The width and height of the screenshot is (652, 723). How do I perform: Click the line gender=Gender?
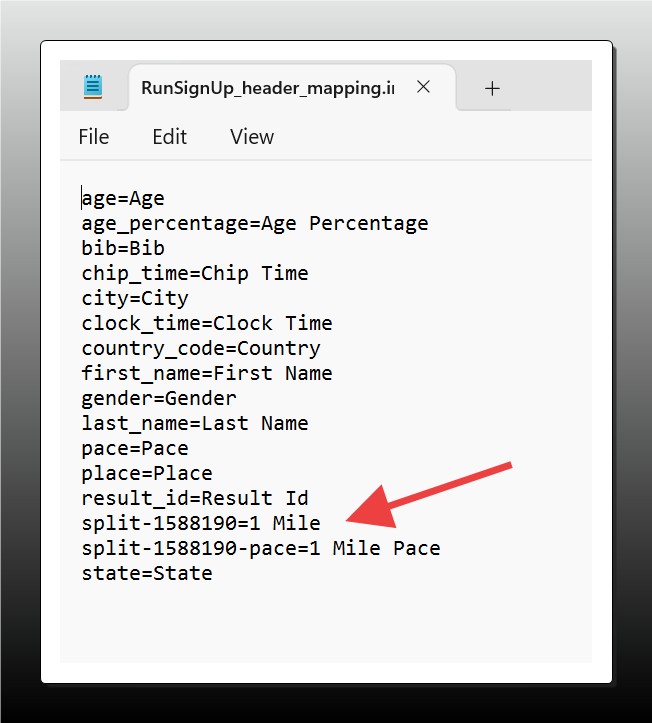click(x=159, y=398)
